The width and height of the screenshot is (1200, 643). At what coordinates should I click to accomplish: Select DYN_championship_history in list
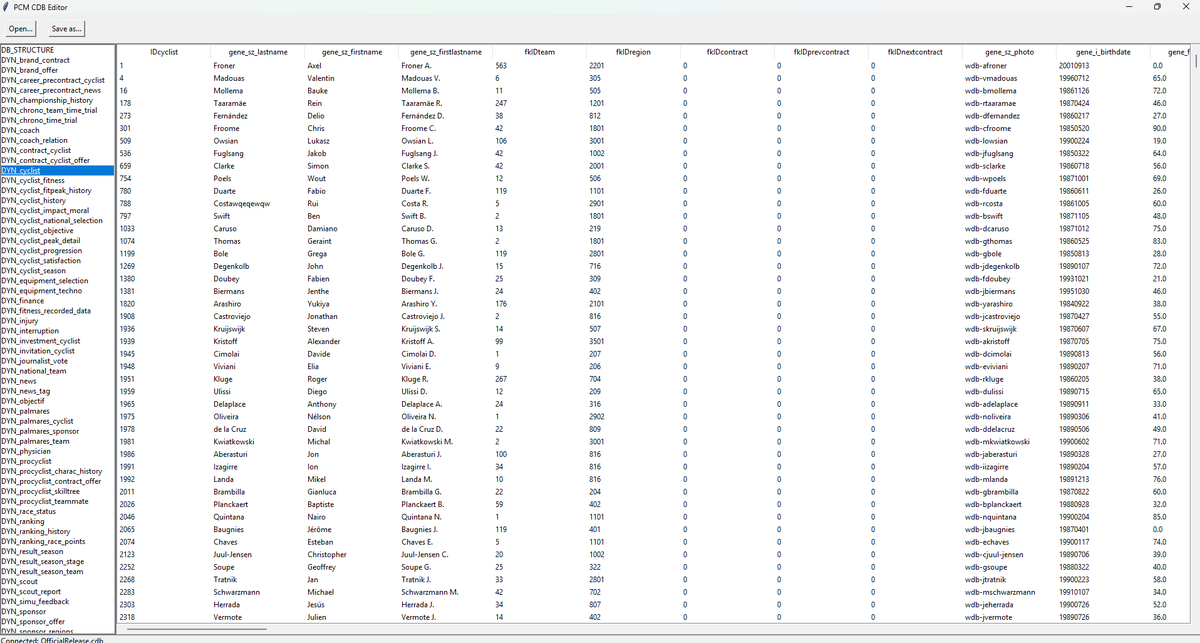tap(47, 100)
